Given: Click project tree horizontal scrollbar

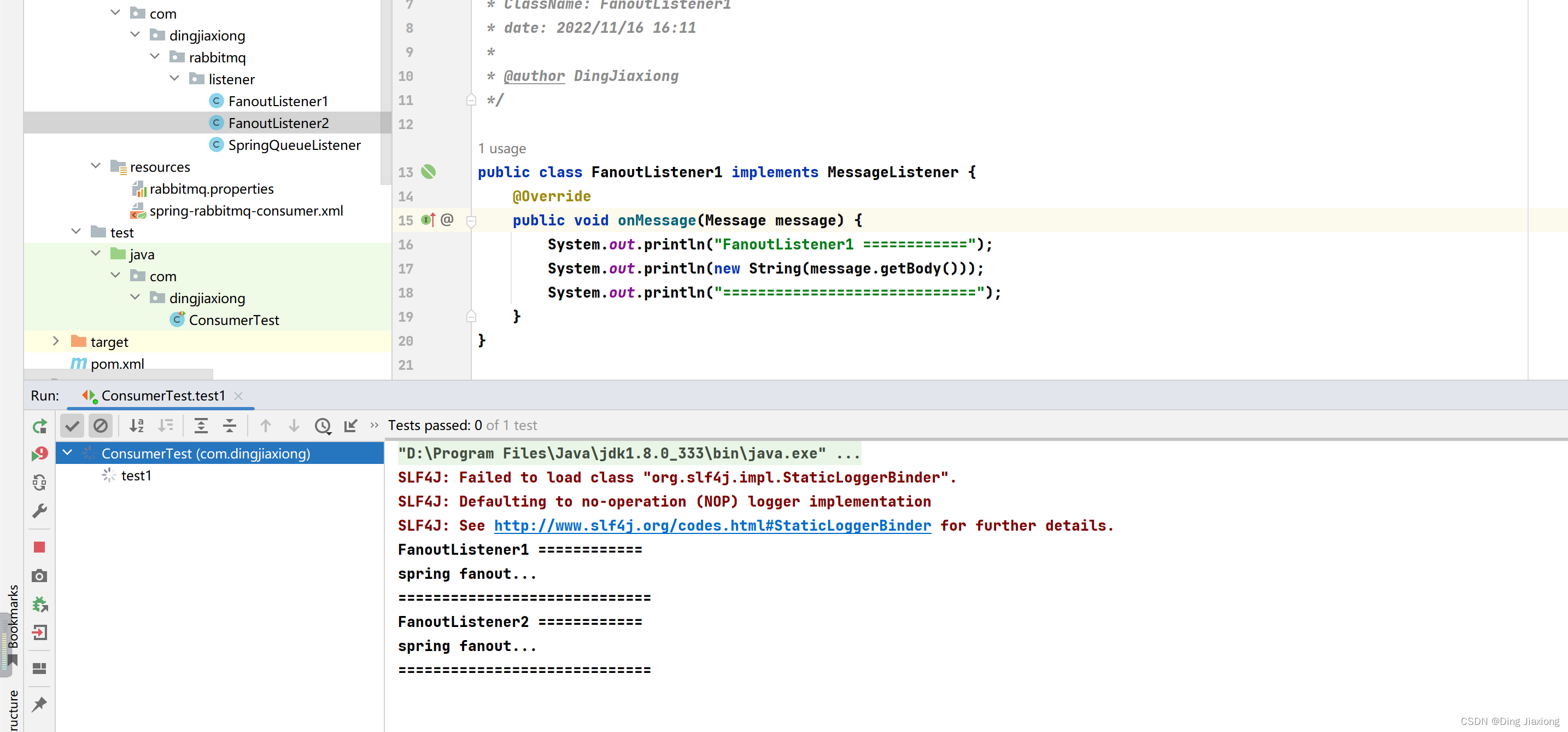Looking at the screenshot, I should (119, 374).
